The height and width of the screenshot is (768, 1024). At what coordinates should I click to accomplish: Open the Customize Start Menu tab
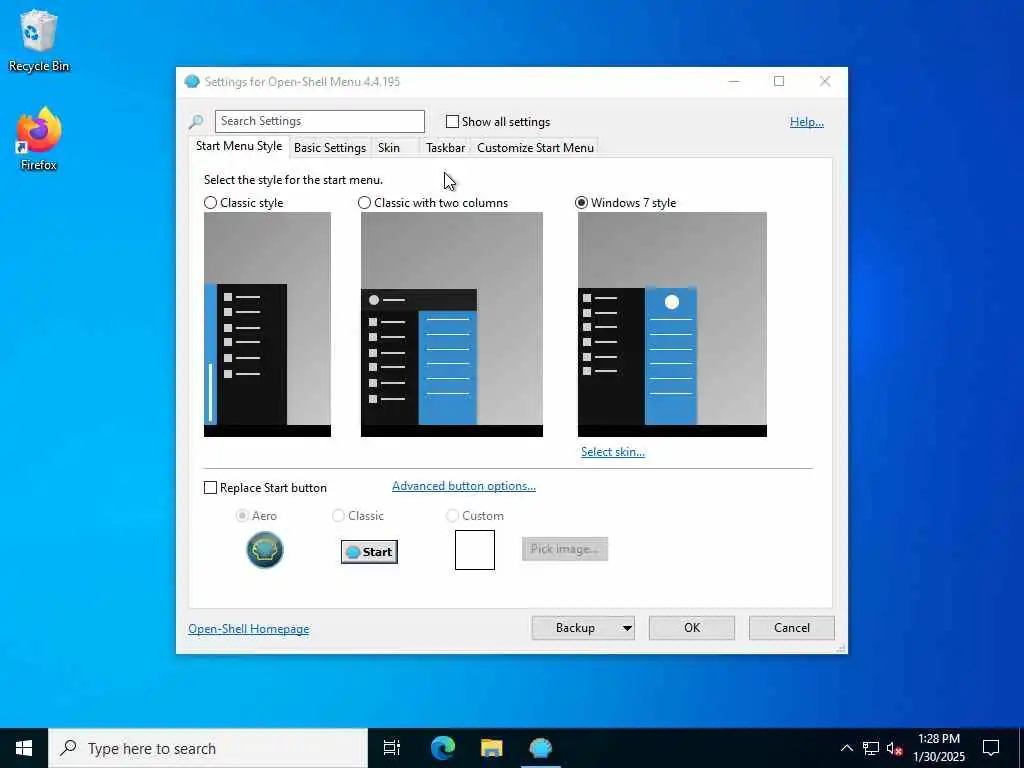(x=536, y=148)
